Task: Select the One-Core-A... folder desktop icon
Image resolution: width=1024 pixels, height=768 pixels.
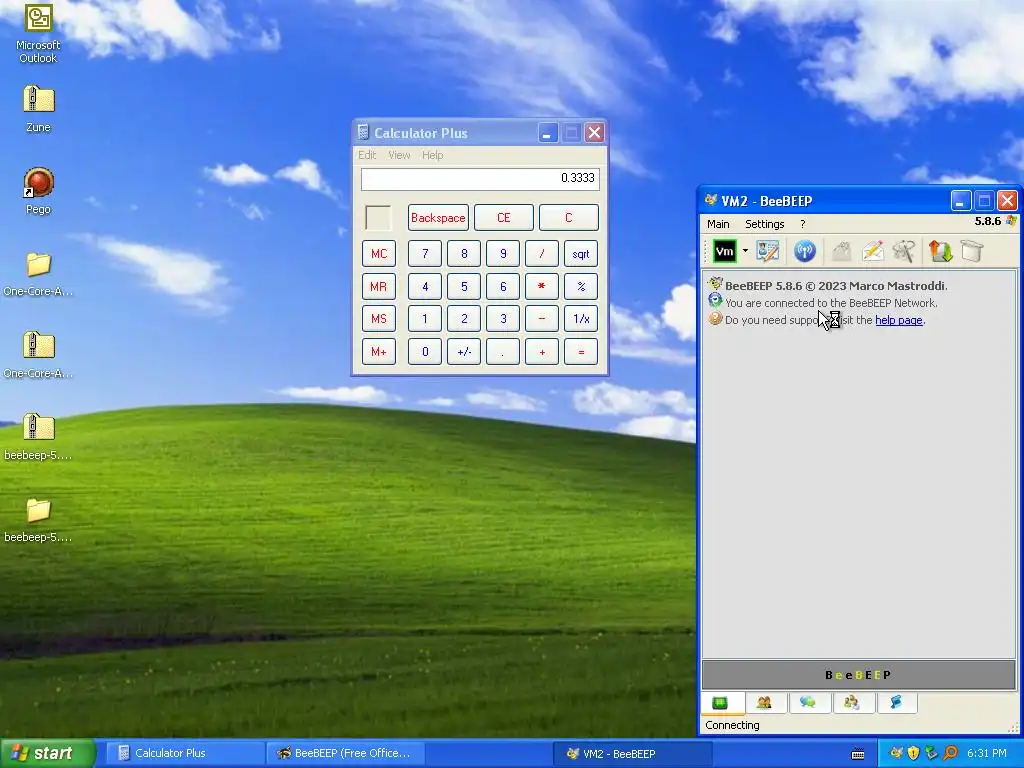Action: (x=38, y=274)
